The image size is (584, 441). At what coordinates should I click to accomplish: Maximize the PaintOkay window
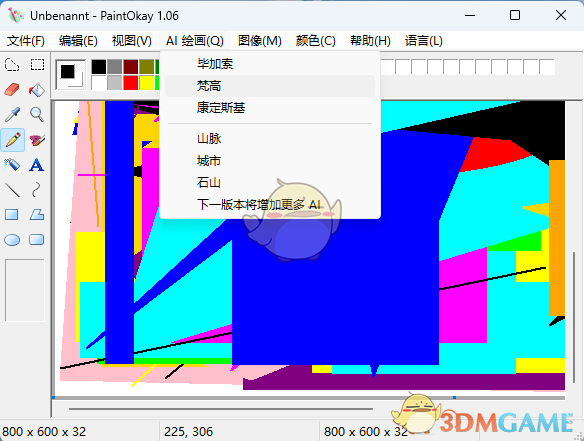click(515, 15)
